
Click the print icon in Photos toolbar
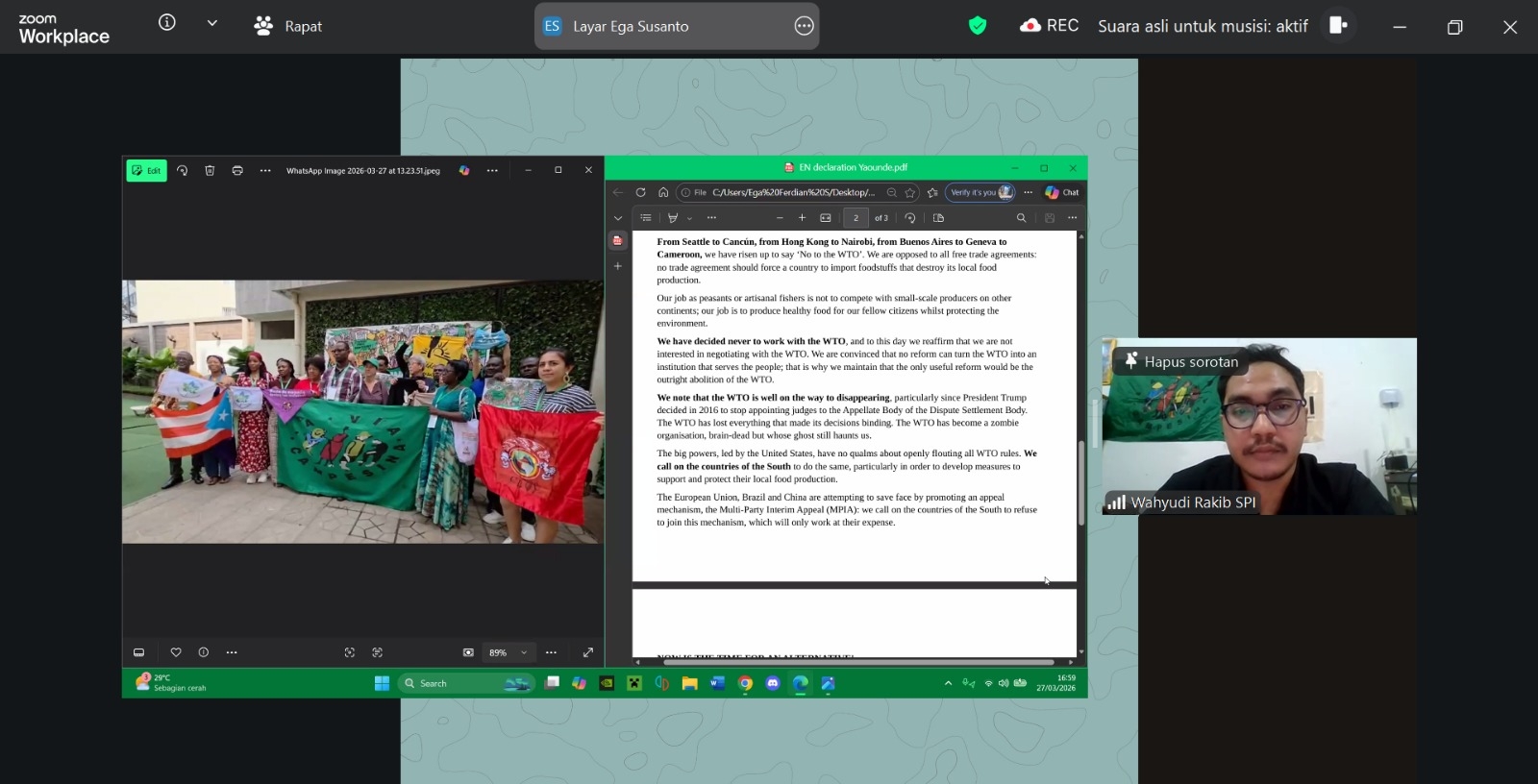pos(237,171)
